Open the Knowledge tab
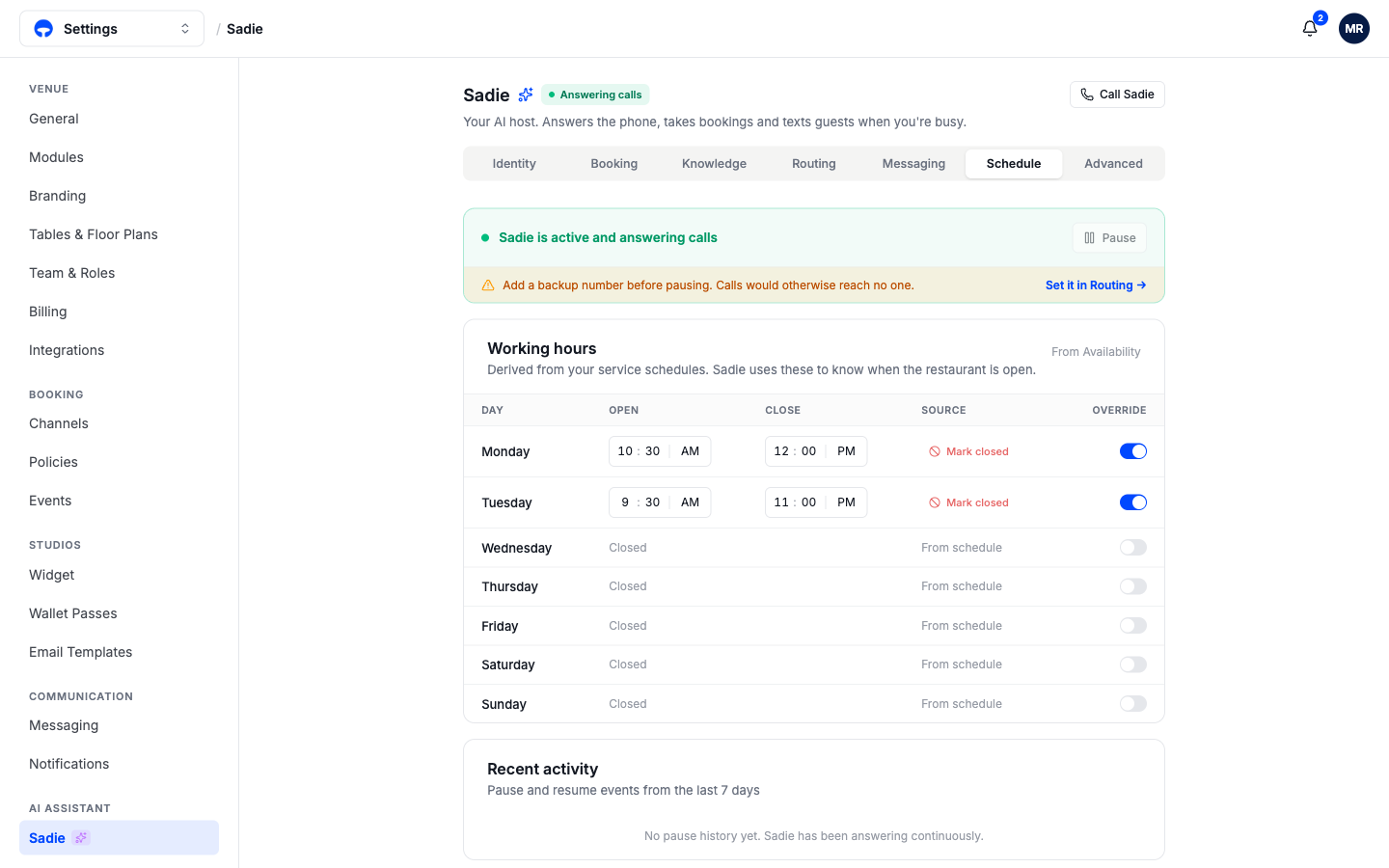This screenshot has width=1389, height=868. click(714, 164)
